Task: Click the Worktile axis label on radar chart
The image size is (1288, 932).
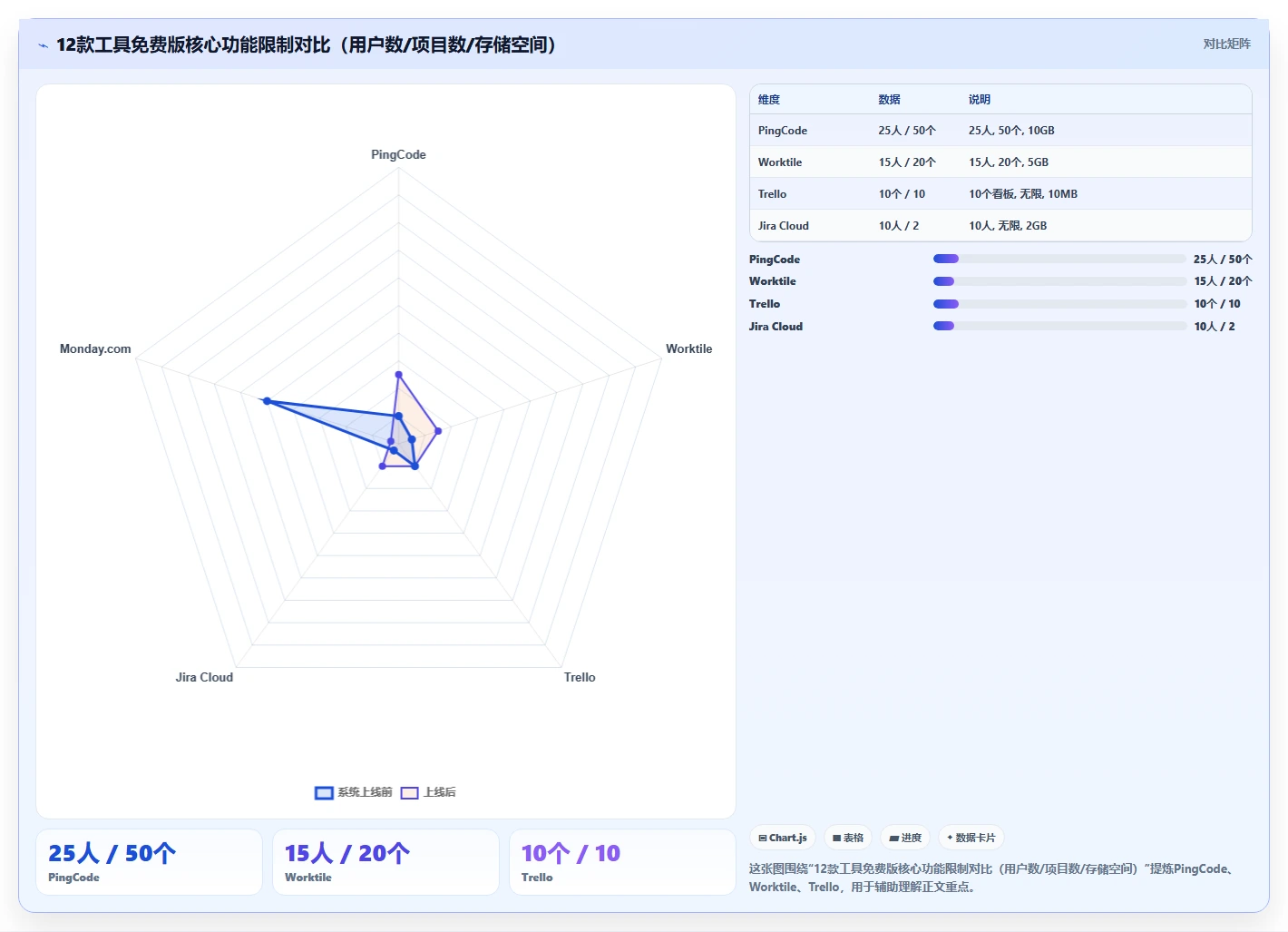Action: pos(688,348)
